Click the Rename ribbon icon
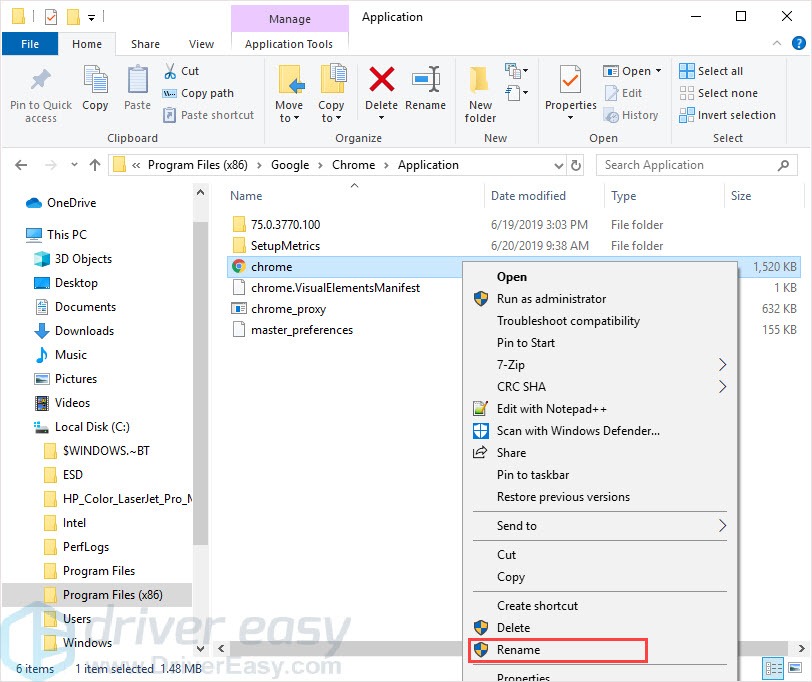 pyautogui.click(x=426, y=79)
